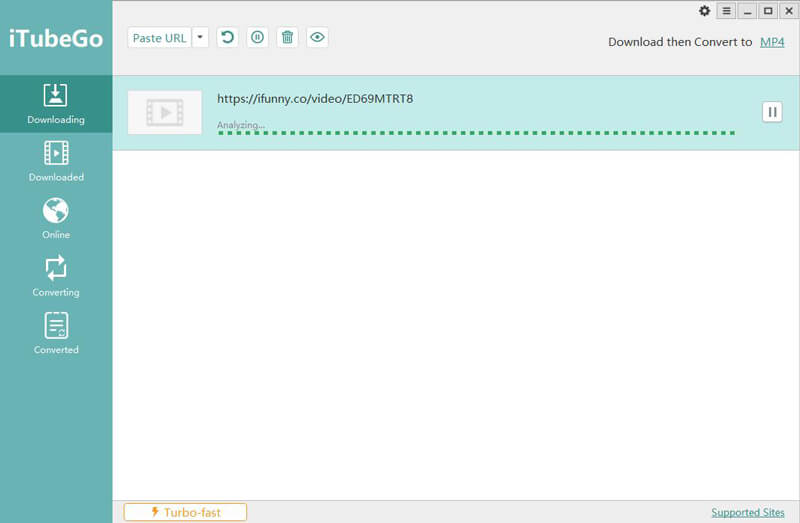Viewport: 800px width, 523px height.
Task: Close the iTubeGo window
Action: pos(789,11)
